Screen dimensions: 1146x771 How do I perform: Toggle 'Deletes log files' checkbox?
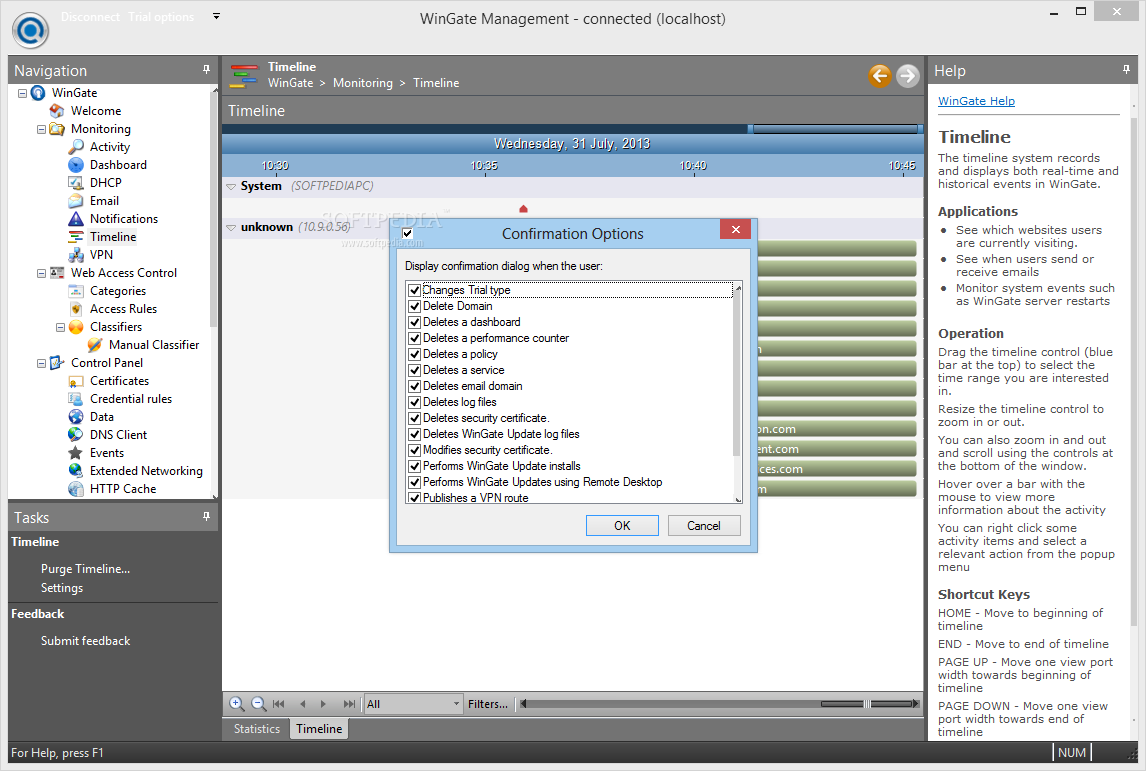pyautogui.click(x=414, y=402)
